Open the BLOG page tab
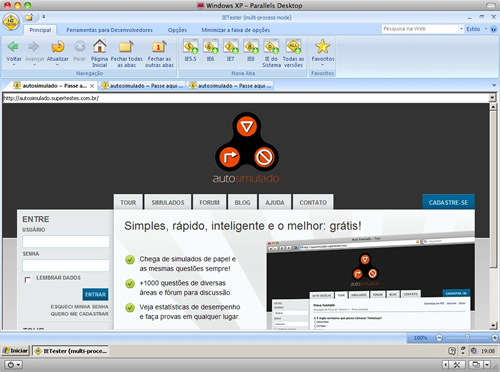Image resolution: width=500 pixels, height=372 pixels. coord(242,202)
